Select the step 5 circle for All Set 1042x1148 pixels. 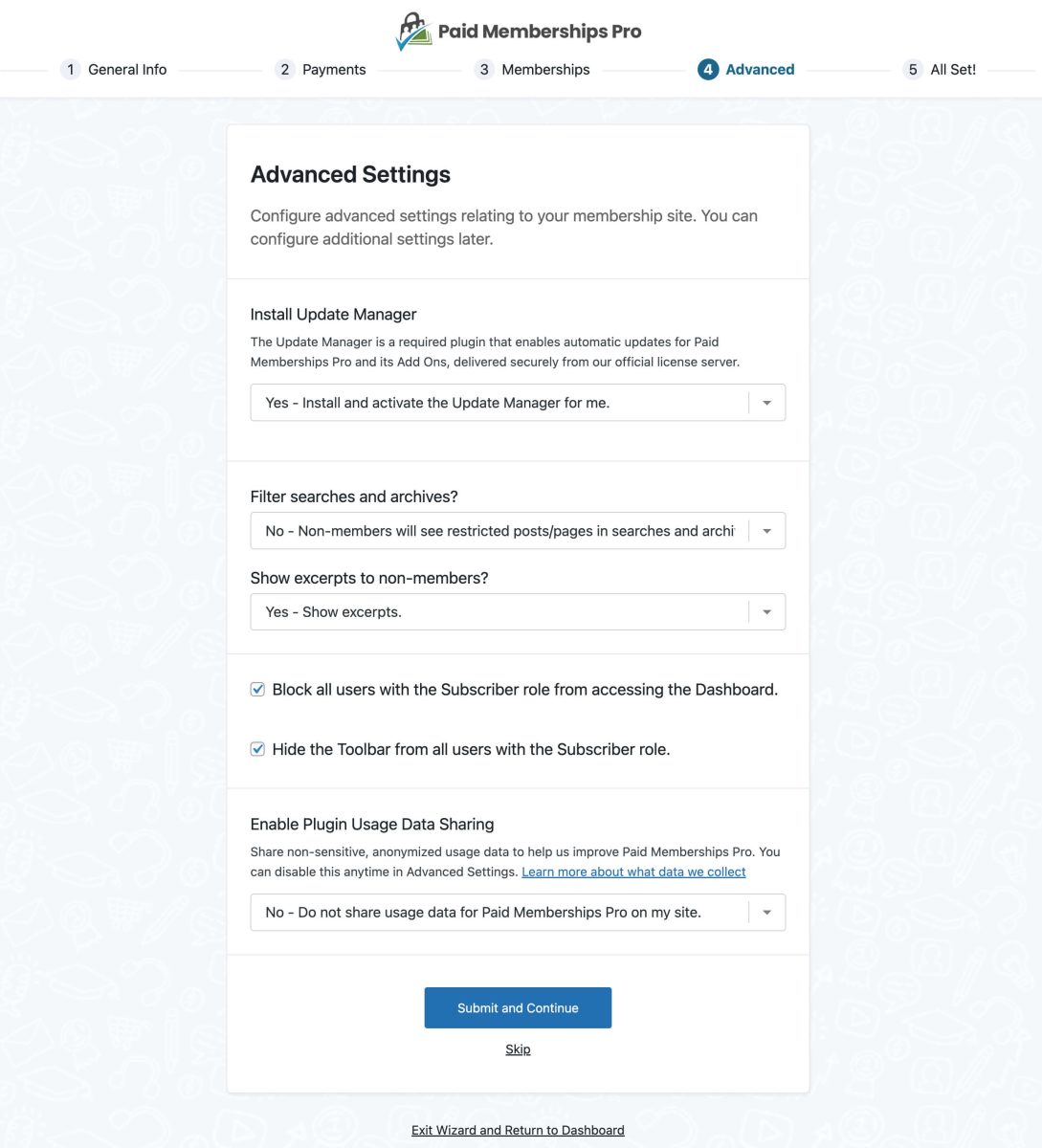[911, 69]
